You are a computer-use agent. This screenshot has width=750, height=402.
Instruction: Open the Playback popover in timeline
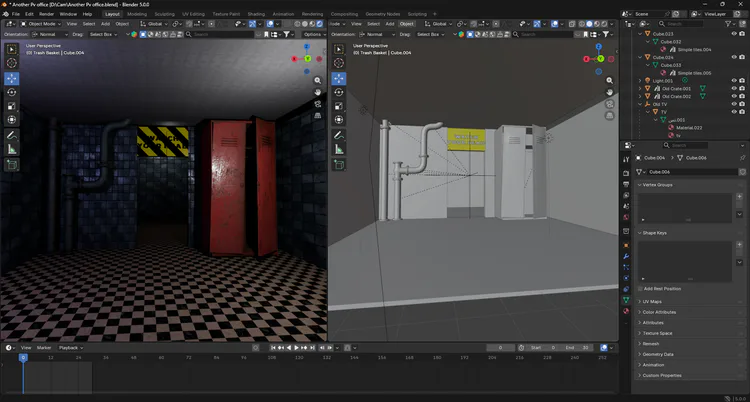69,347
